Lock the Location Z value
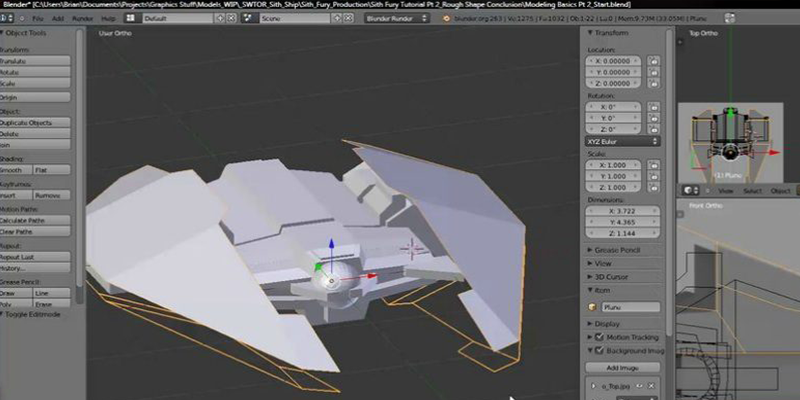 pos(653,83)
